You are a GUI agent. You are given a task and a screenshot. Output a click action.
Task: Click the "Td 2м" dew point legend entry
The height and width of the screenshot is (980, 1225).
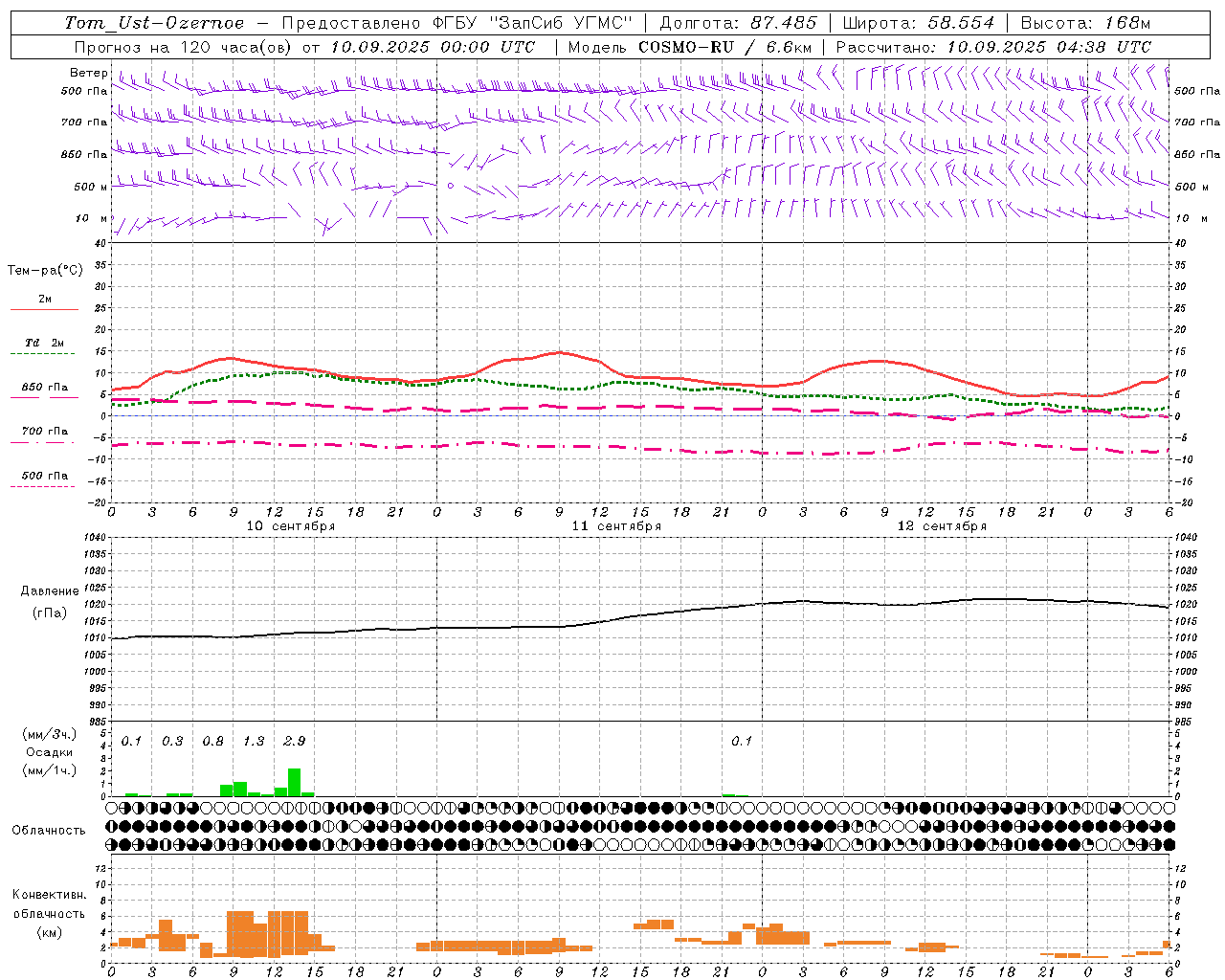[45, 343]
